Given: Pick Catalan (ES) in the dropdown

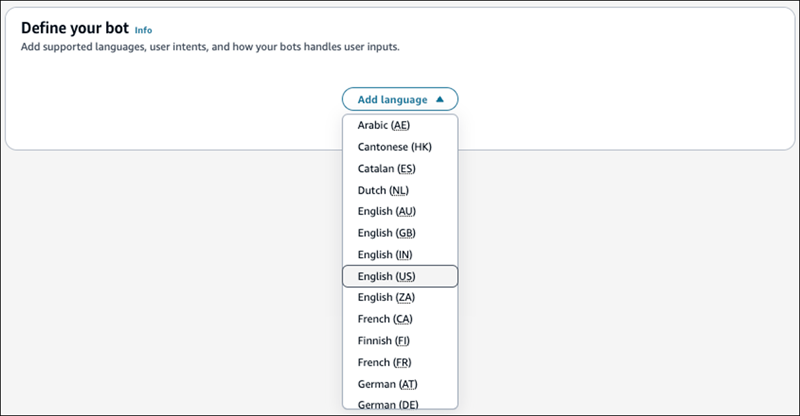Looking at the screenshot, I should [384, 168].
